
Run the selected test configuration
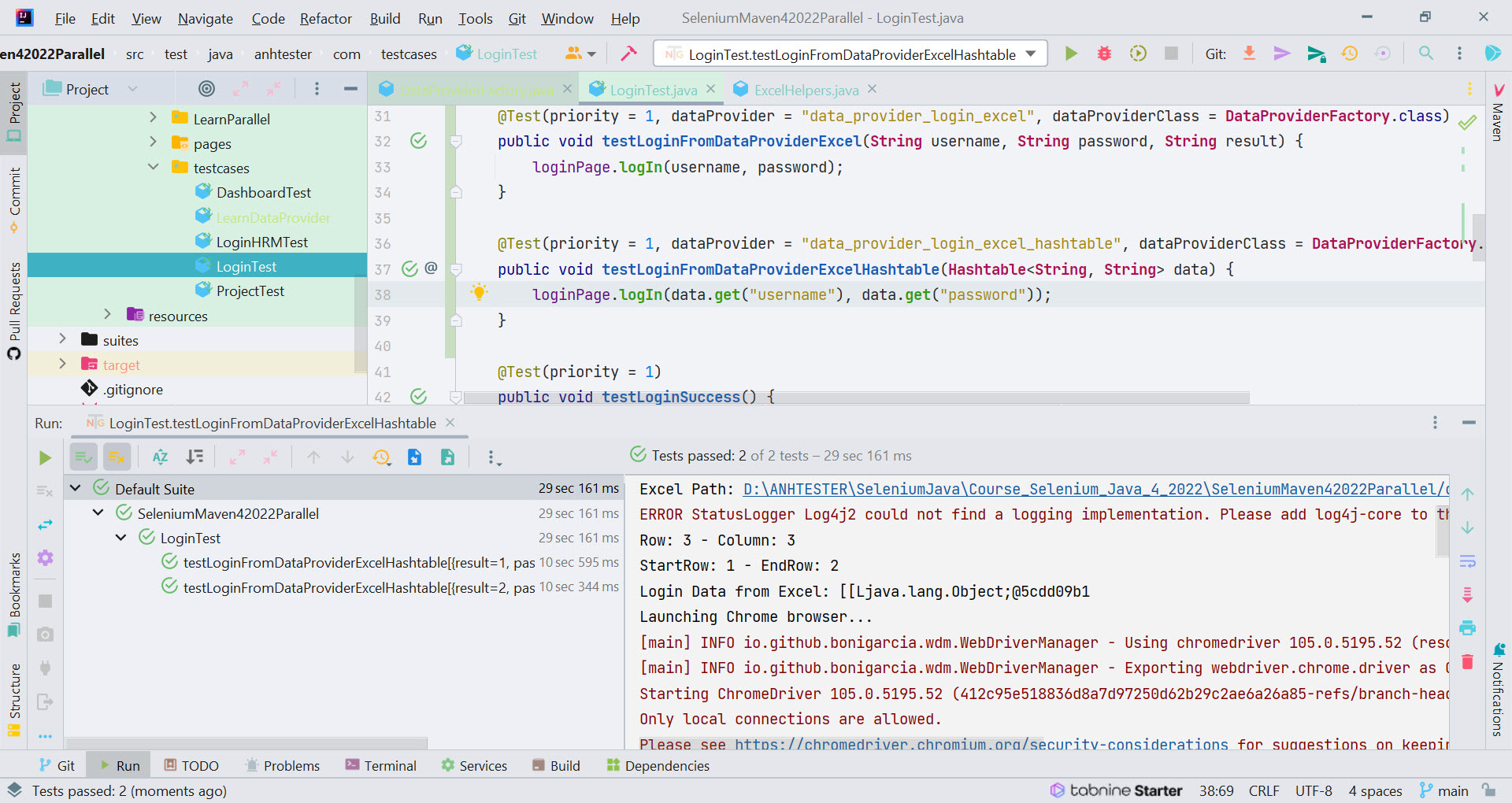[x=1071, y=54]
